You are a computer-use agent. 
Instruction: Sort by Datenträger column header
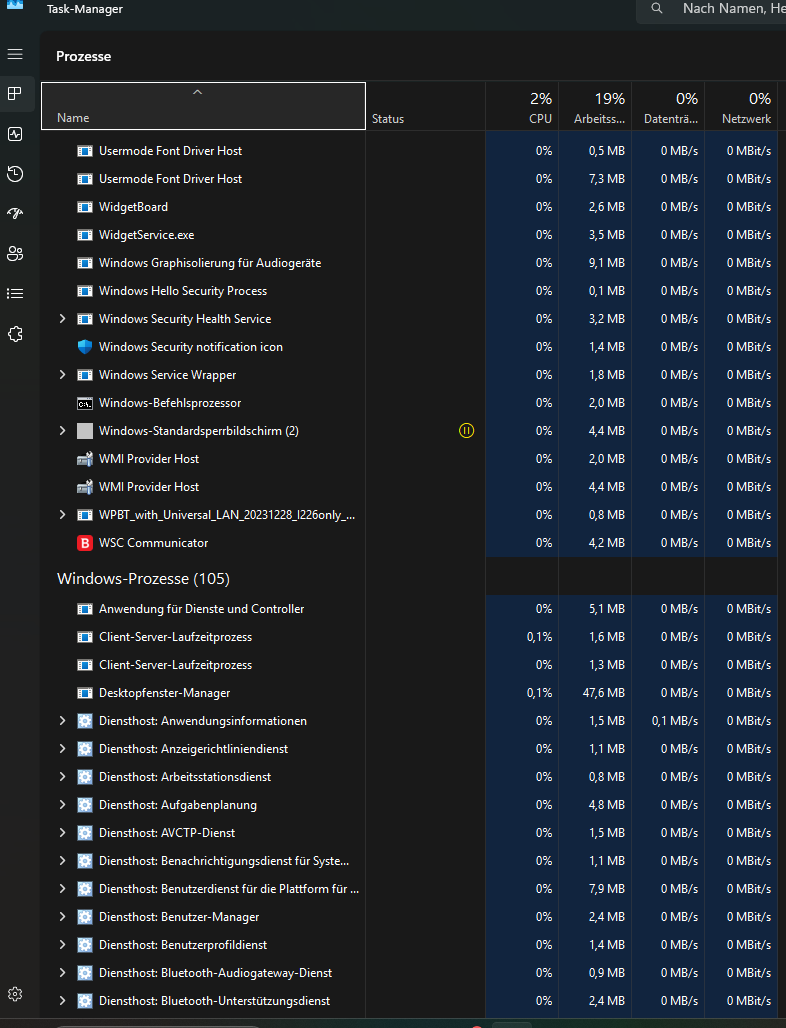pyautogui.click(x=668, y=106)
